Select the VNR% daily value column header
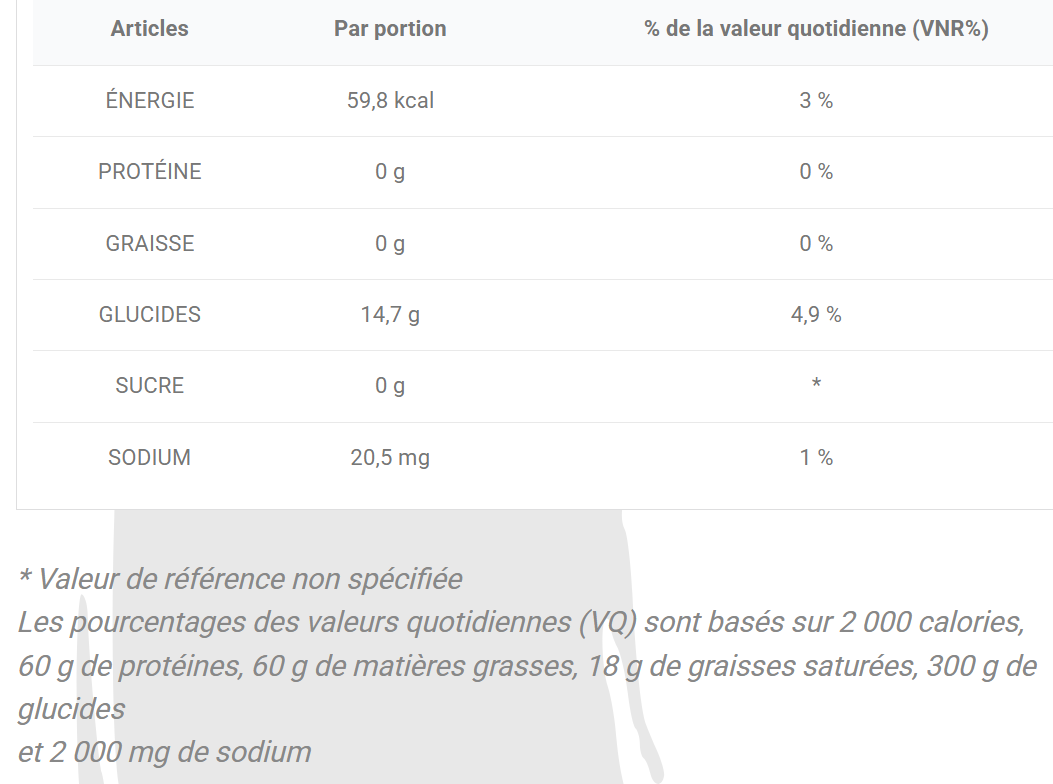 pyautogui.click(x=816, y=29)
